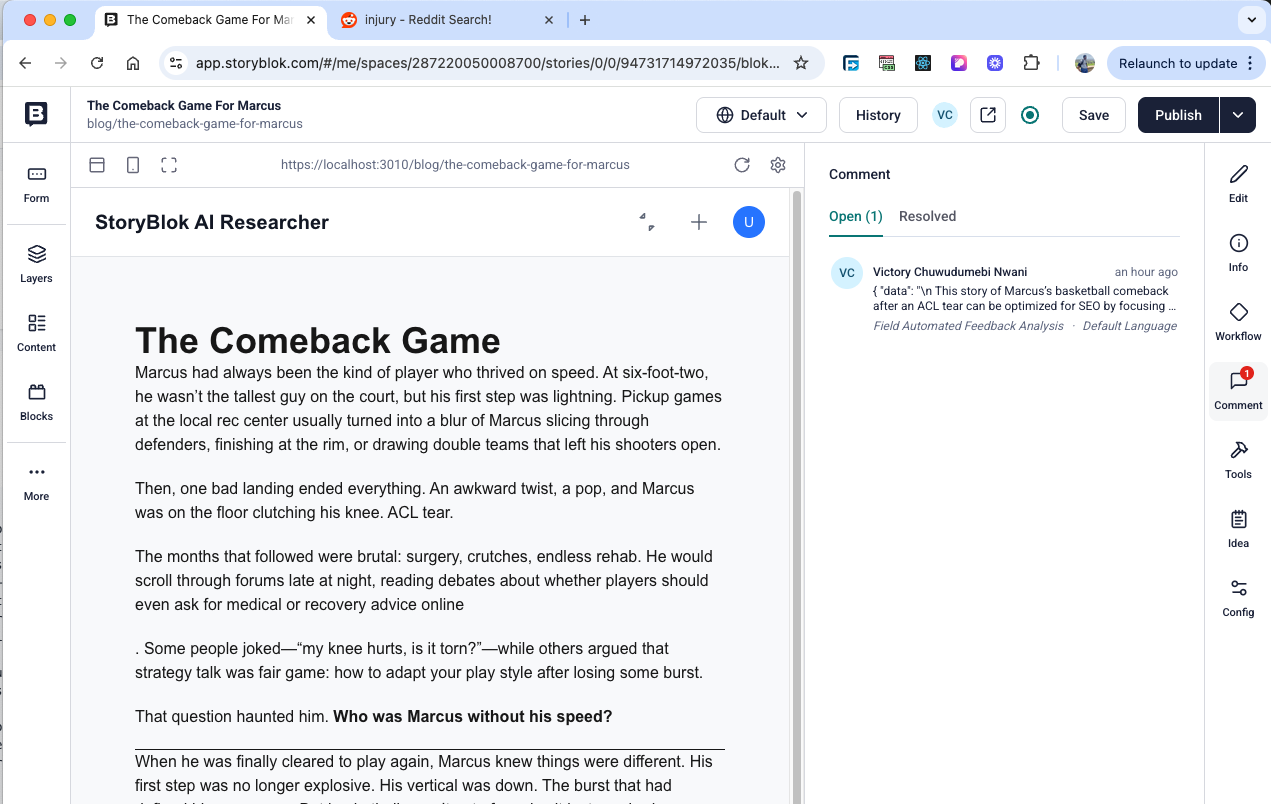Open the Layers sidebar panel
The image size is (1271, 804).
point(36,264)
